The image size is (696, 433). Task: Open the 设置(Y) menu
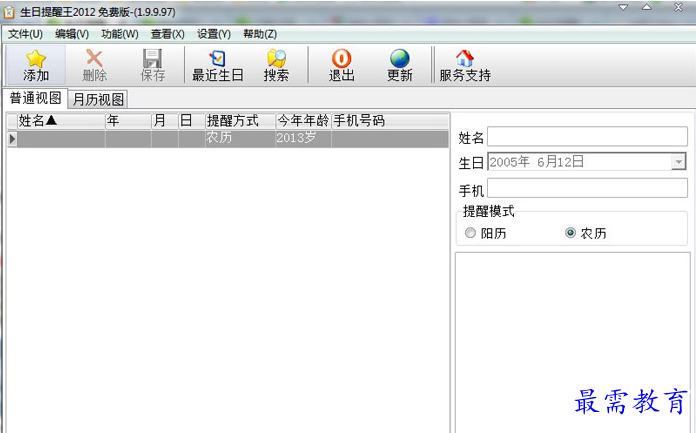[x=214, y=34]
